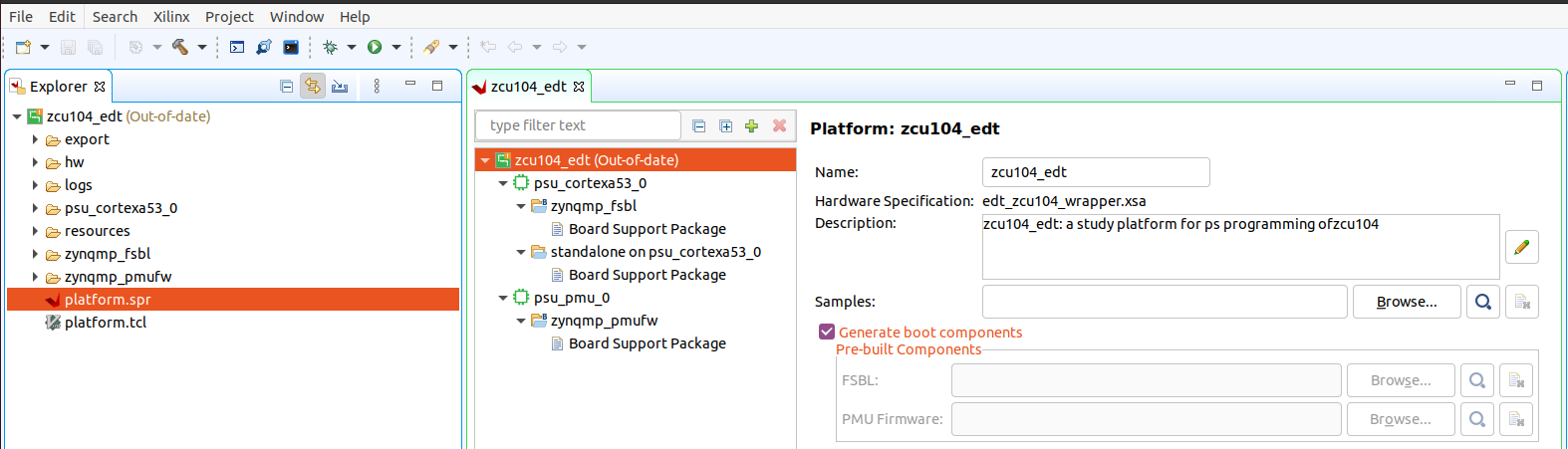
Task: Click the type filter text field
Action: click(x=578, y=125)
